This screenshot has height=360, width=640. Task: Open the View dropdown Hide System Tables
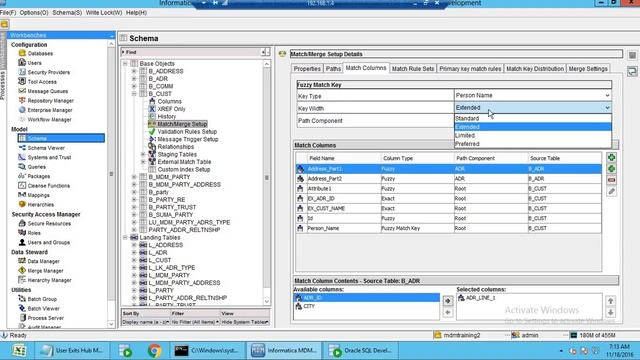tap(245, 322)
